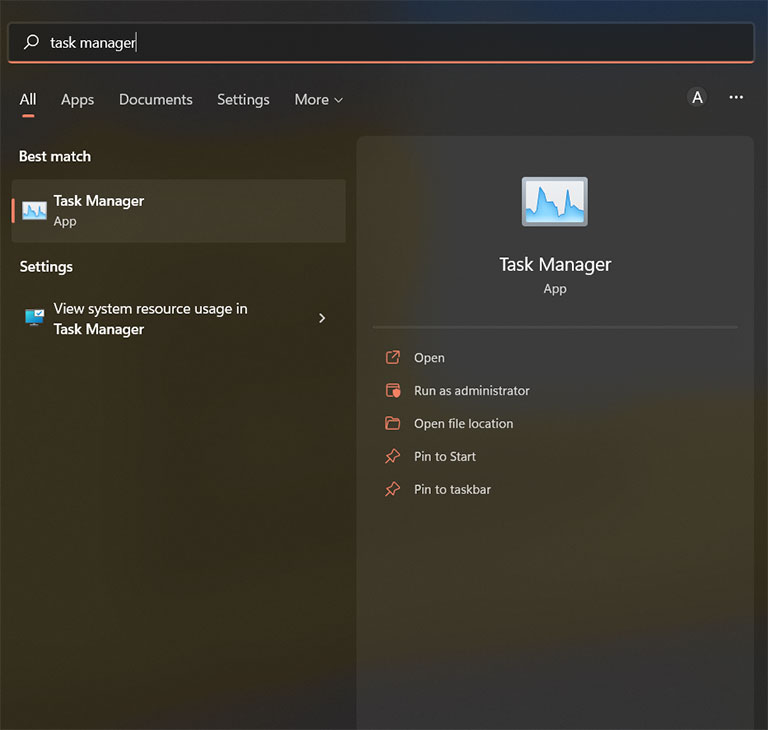Click the Open action icon

point(393,358)
